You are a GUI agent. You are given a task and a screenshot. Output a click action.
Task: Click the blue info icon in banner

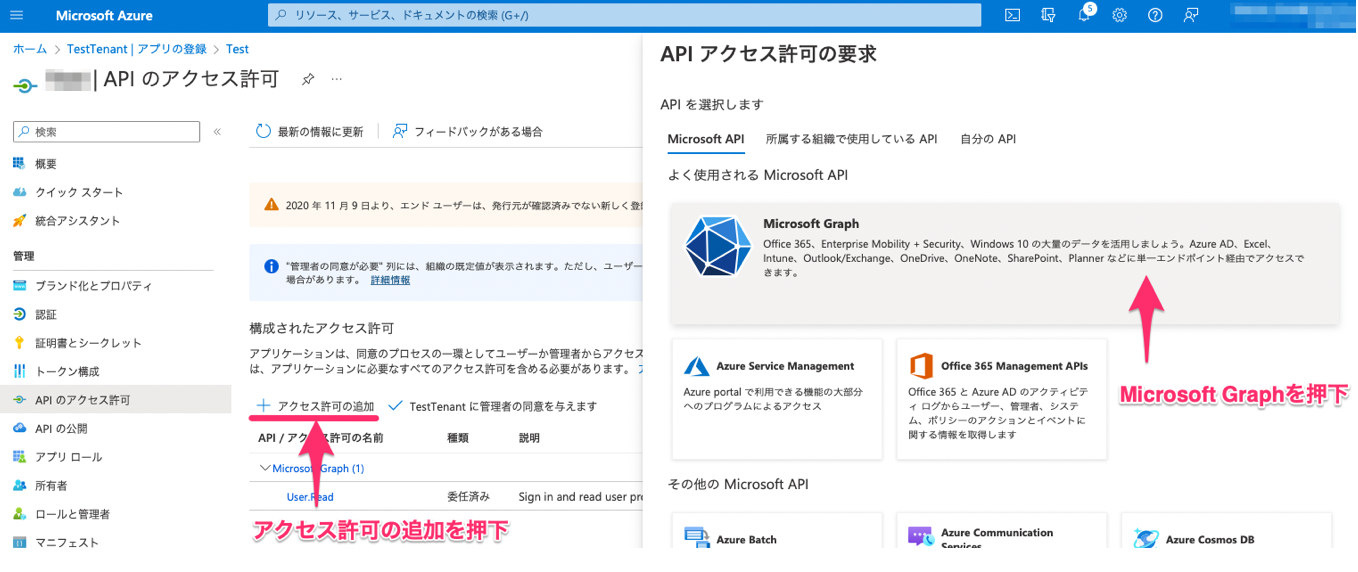[x=271, y=267]
